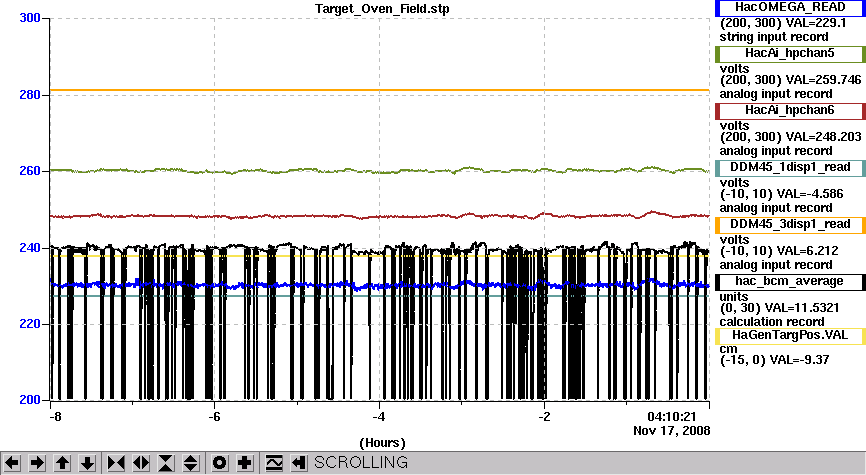The height and width of the screenshot is (475, 866).
Task: Click the VAL=-9.37 readout
Action: pyautogui.click(x=799, y=360)
